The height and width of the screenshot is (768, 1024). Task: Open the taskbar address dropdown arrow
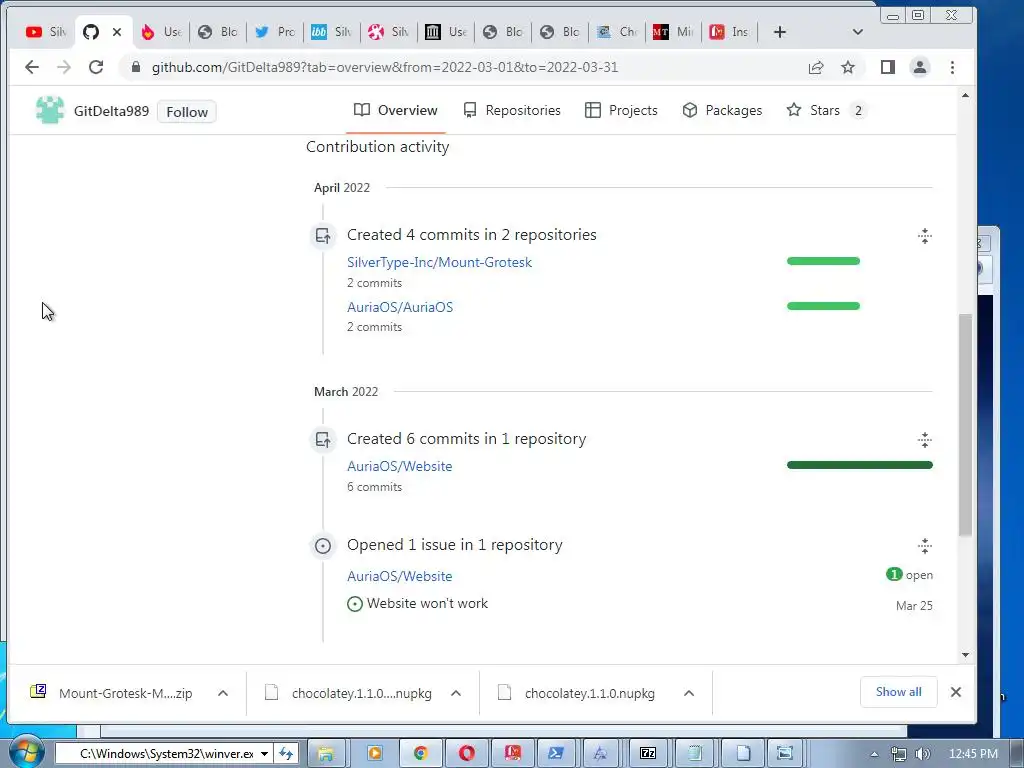coord(264,754)
